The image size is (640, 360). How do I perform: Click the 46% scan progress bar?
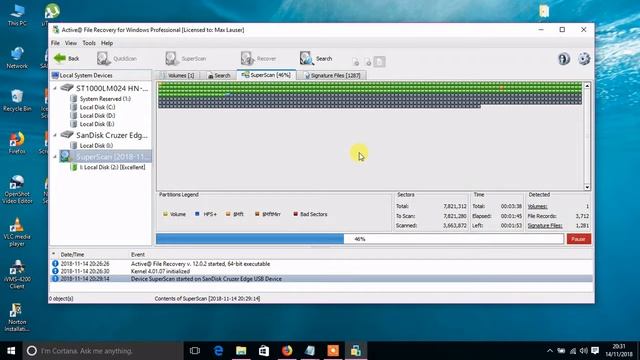tap(360, 239)
